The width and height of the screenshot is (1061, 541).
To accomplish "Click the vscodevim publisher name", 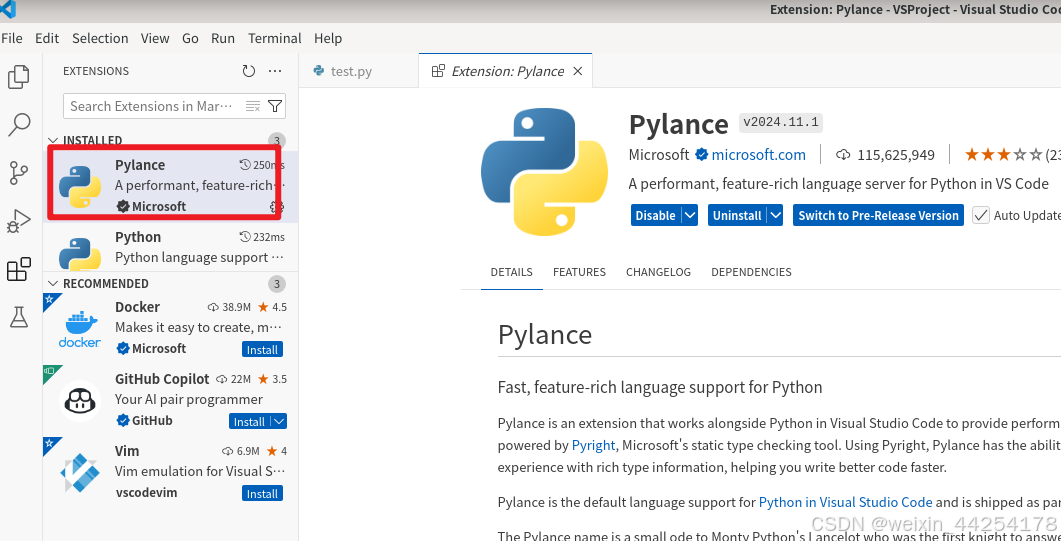I will coord(146,492).
